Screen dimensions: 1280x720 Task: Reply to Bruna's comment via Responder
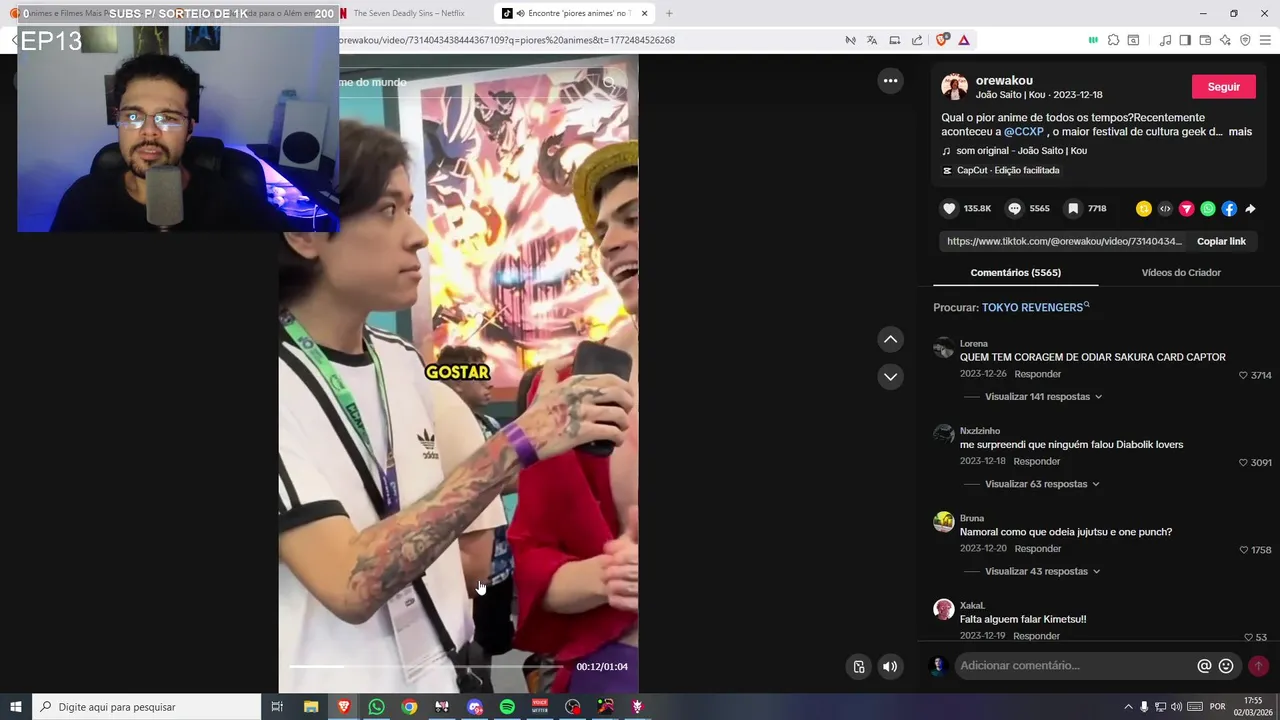point(1037,549)
